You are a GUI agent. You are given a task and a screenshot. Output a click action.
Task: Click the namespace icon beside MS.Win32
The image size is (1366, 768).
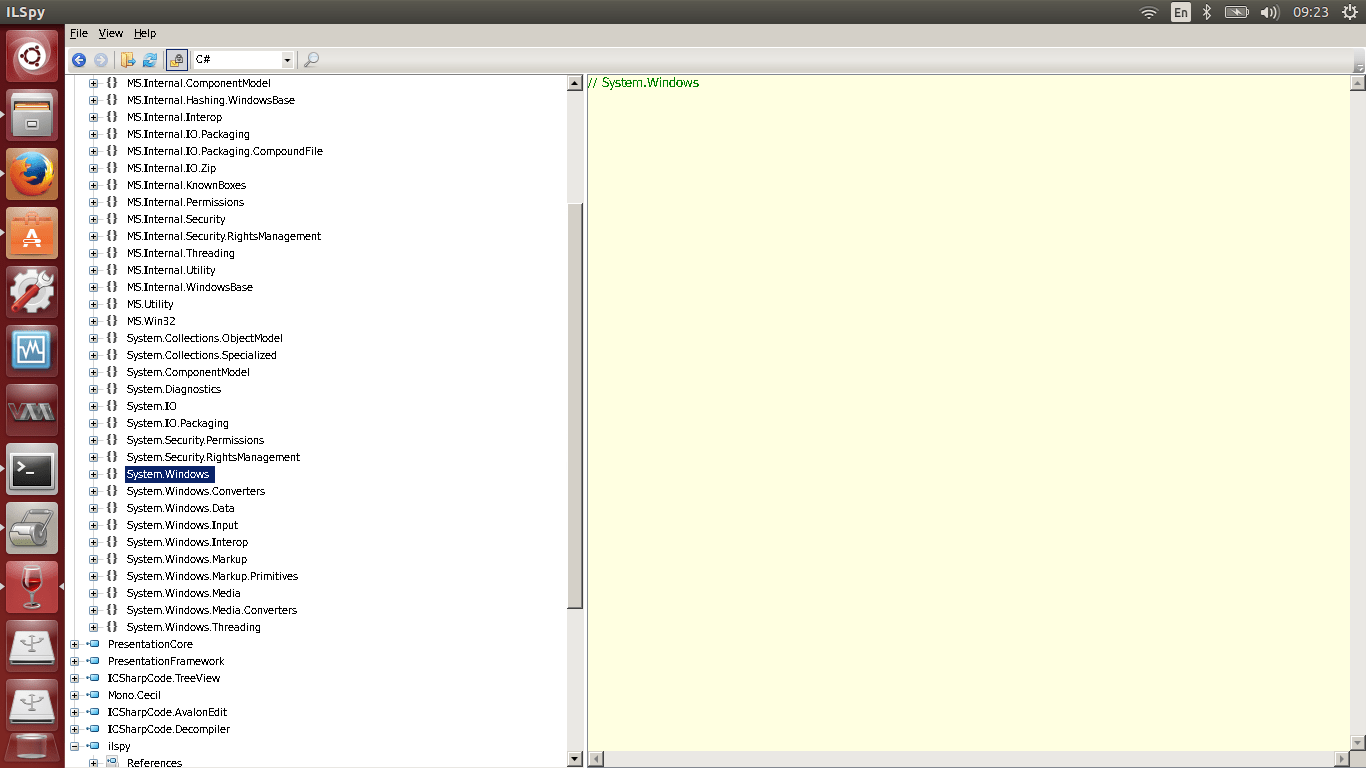click(x=112, y=321)
